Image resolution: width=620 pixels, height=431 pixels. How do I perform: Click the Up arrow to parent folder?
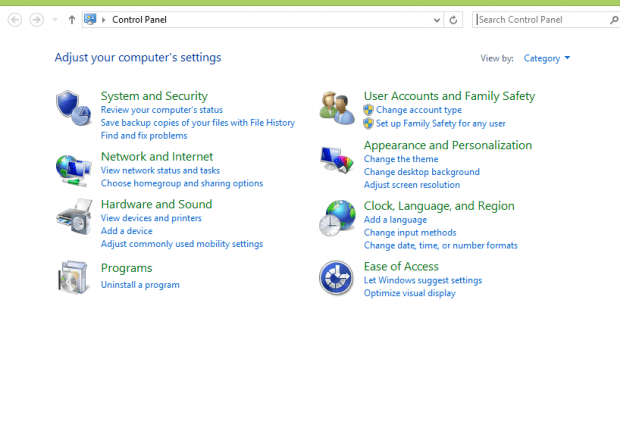[72, 20]
